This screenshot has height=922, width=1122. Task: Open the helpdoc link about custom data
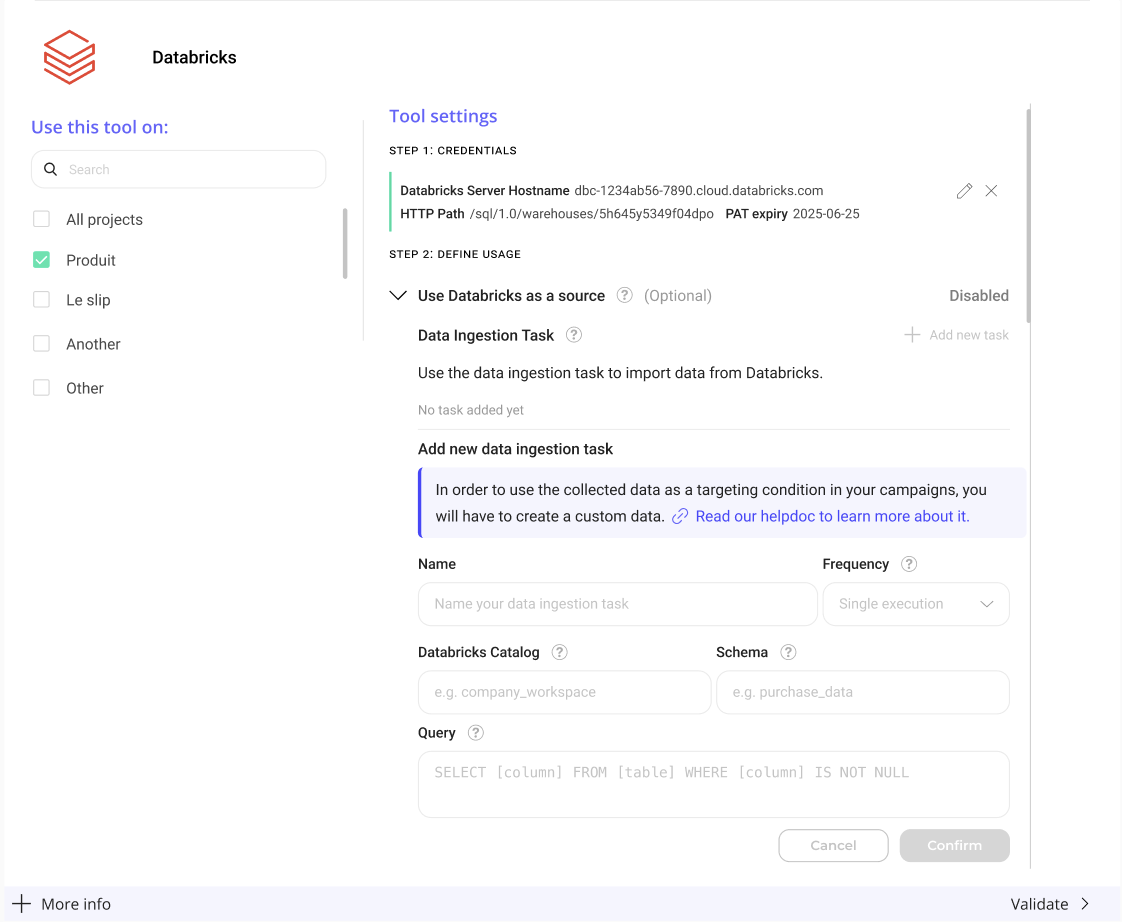pos(832,516)
